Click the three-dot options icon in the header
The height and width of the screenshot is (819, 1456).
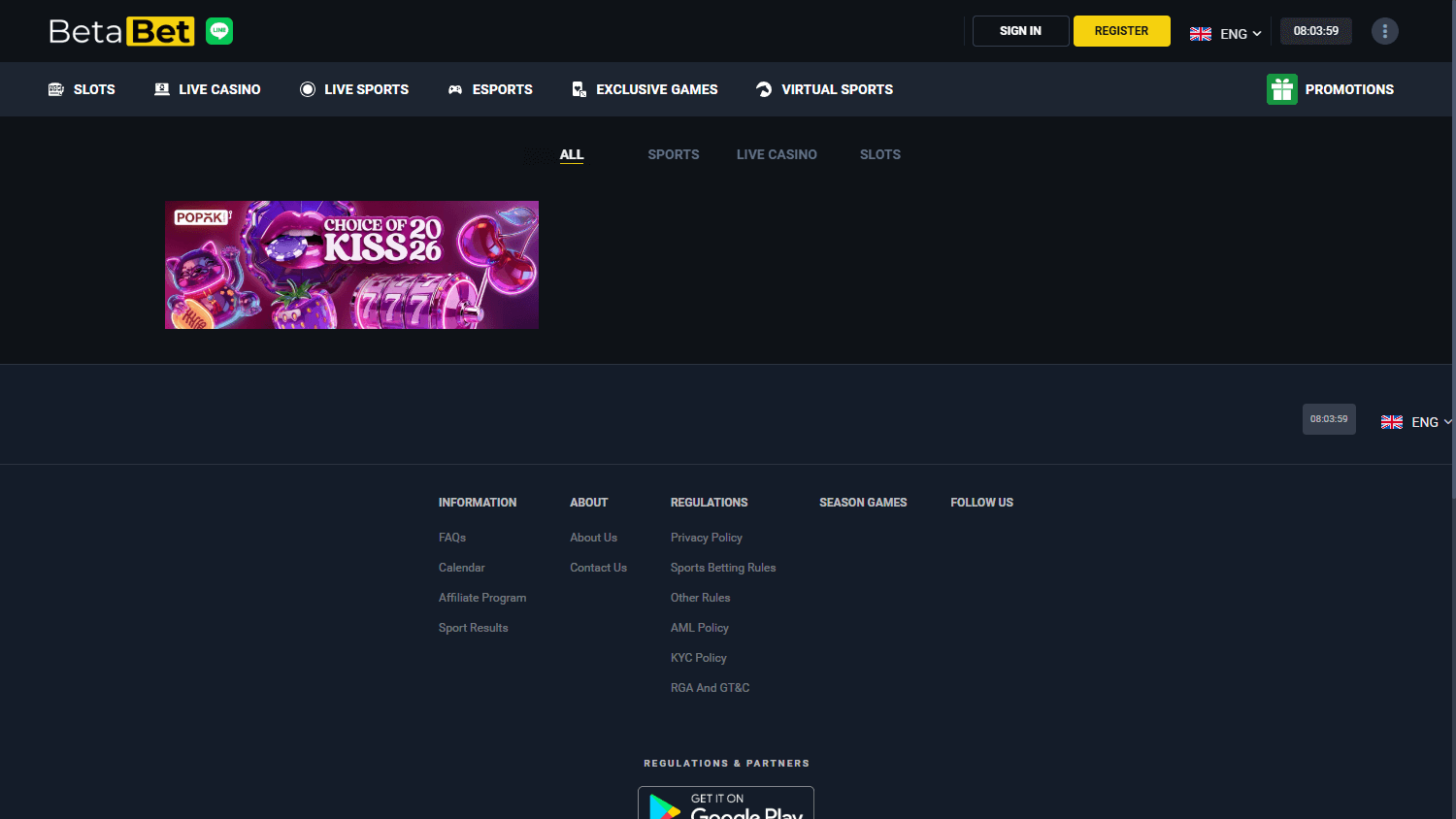(x=1385, y=30)
